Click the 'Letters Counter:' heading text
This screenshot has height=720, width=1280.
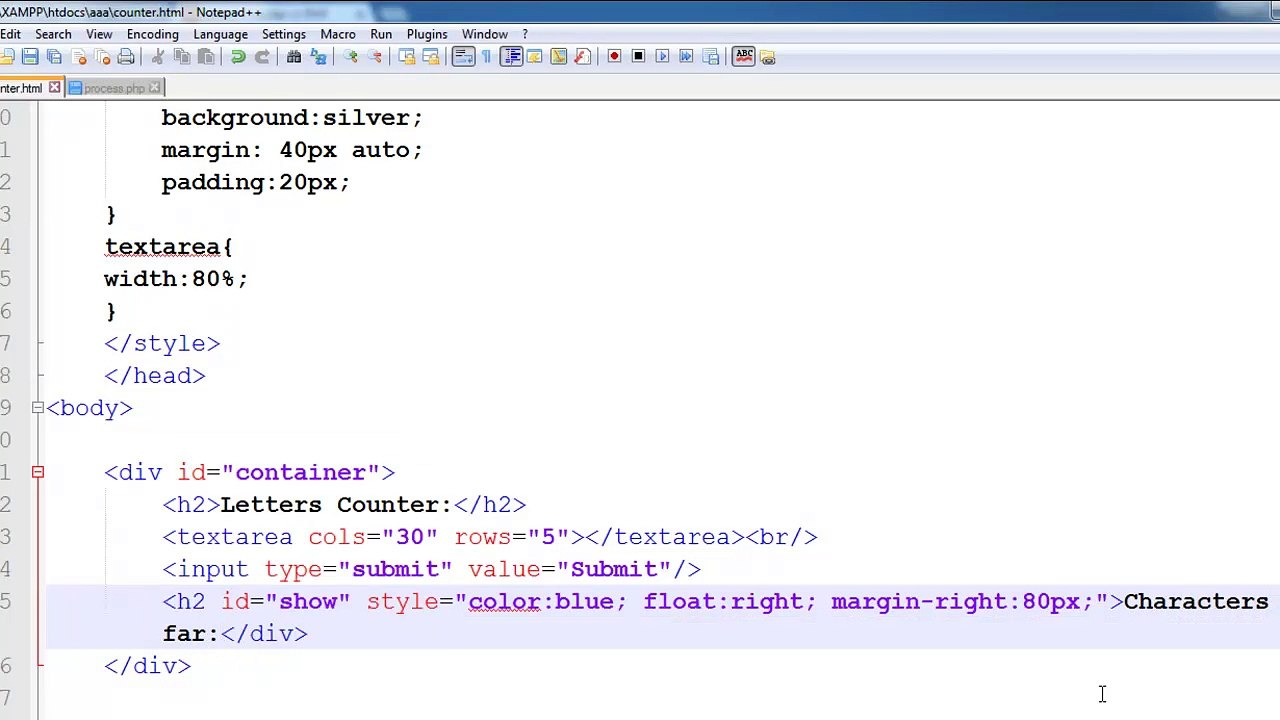336,505
